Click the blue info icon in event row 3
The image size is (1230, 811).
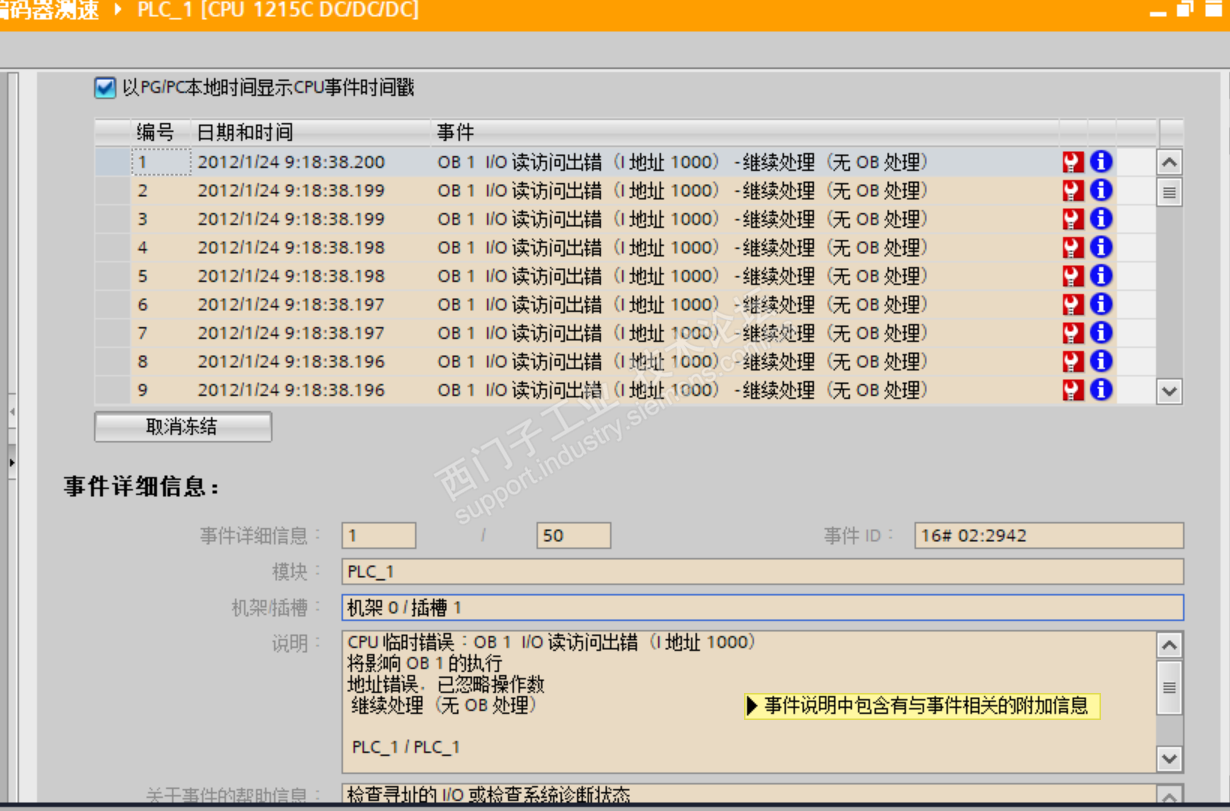pos(1101,219)
